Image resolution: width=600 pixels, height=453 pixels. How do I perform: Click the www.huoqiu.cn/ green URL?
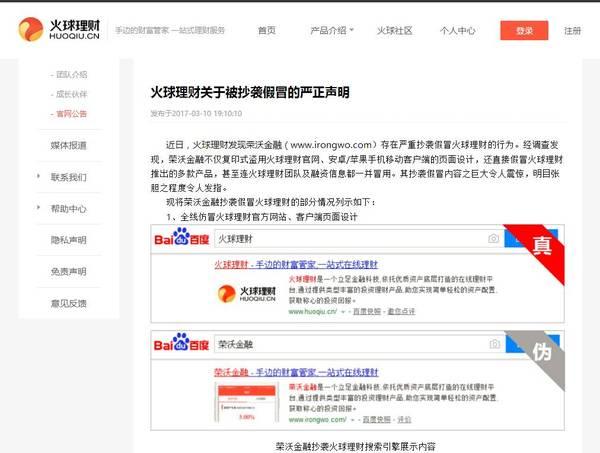click(x=313, y=311)
